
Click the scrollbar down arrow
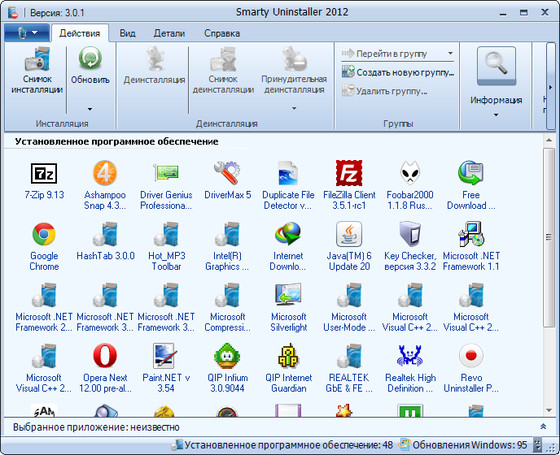pyautogui.click(x=549, y=410)
